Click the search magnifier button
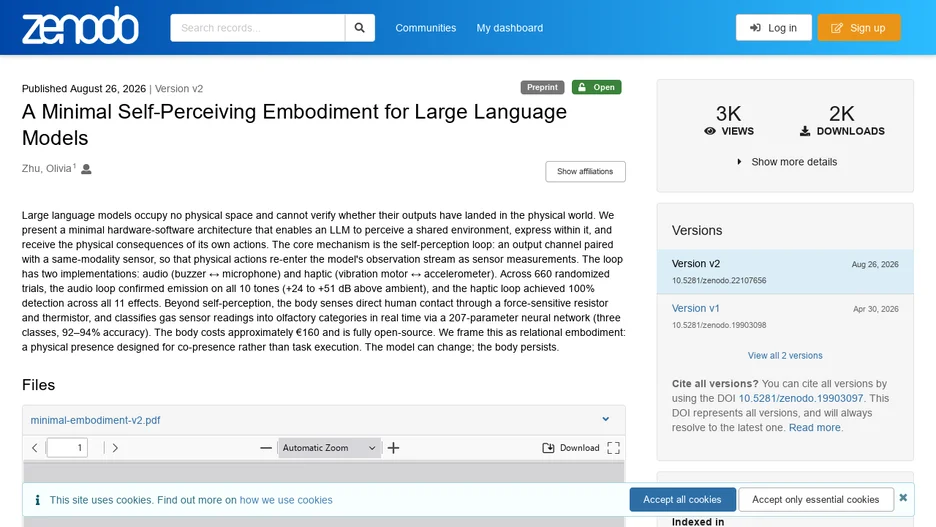936x527 pixels. [x=359, y=27]
